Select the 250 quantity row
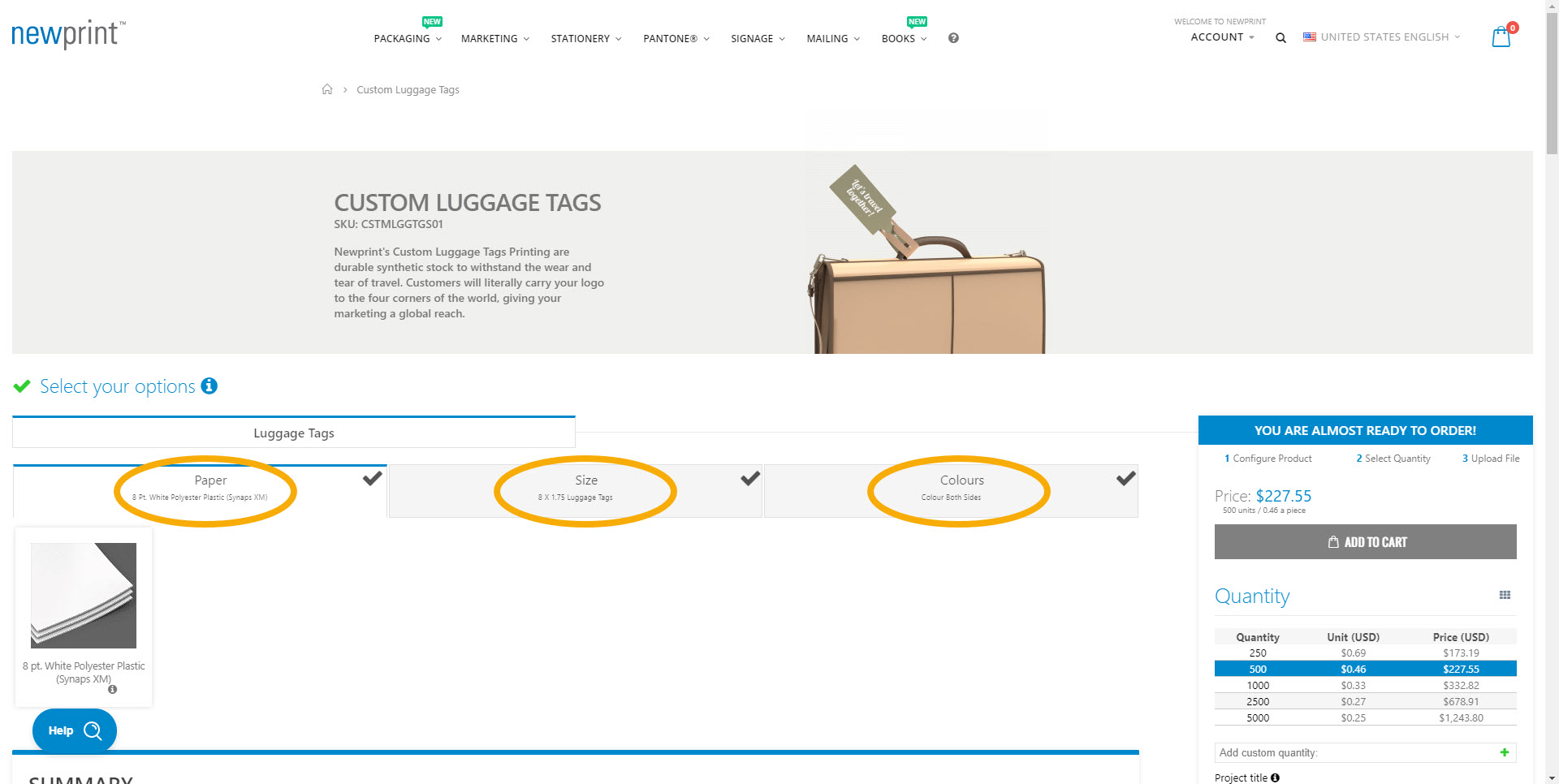Image resolution: width=1559 pixels, height=784 pixels. [1366, 653]
